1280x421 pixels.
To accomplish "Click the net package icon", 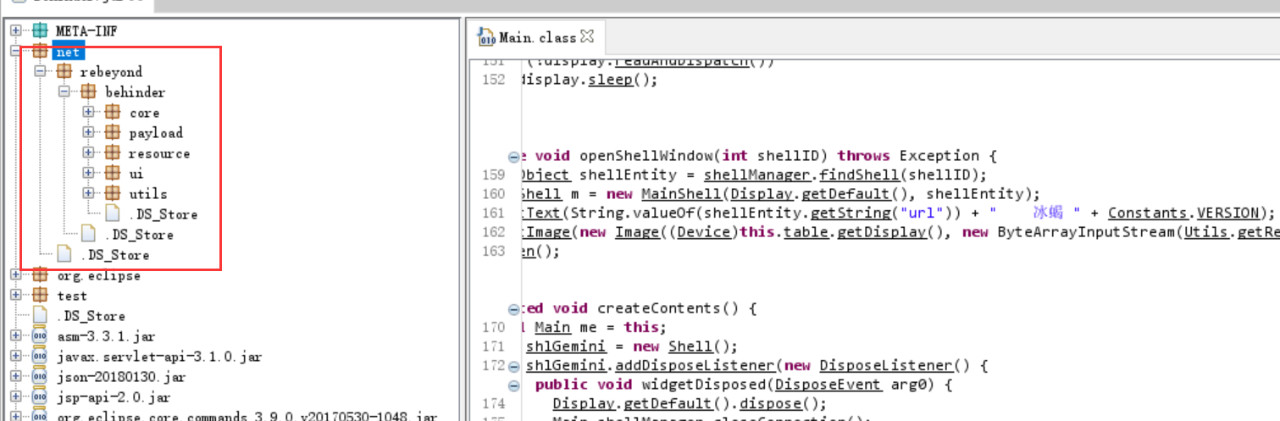I will click(39, 51).
